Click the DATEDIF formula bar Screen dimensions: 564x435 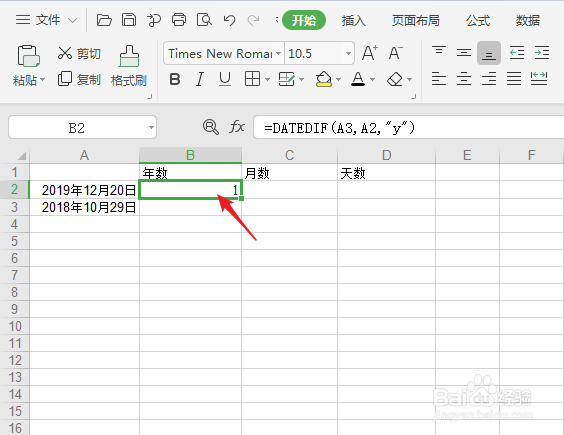(x=409, y=127)
